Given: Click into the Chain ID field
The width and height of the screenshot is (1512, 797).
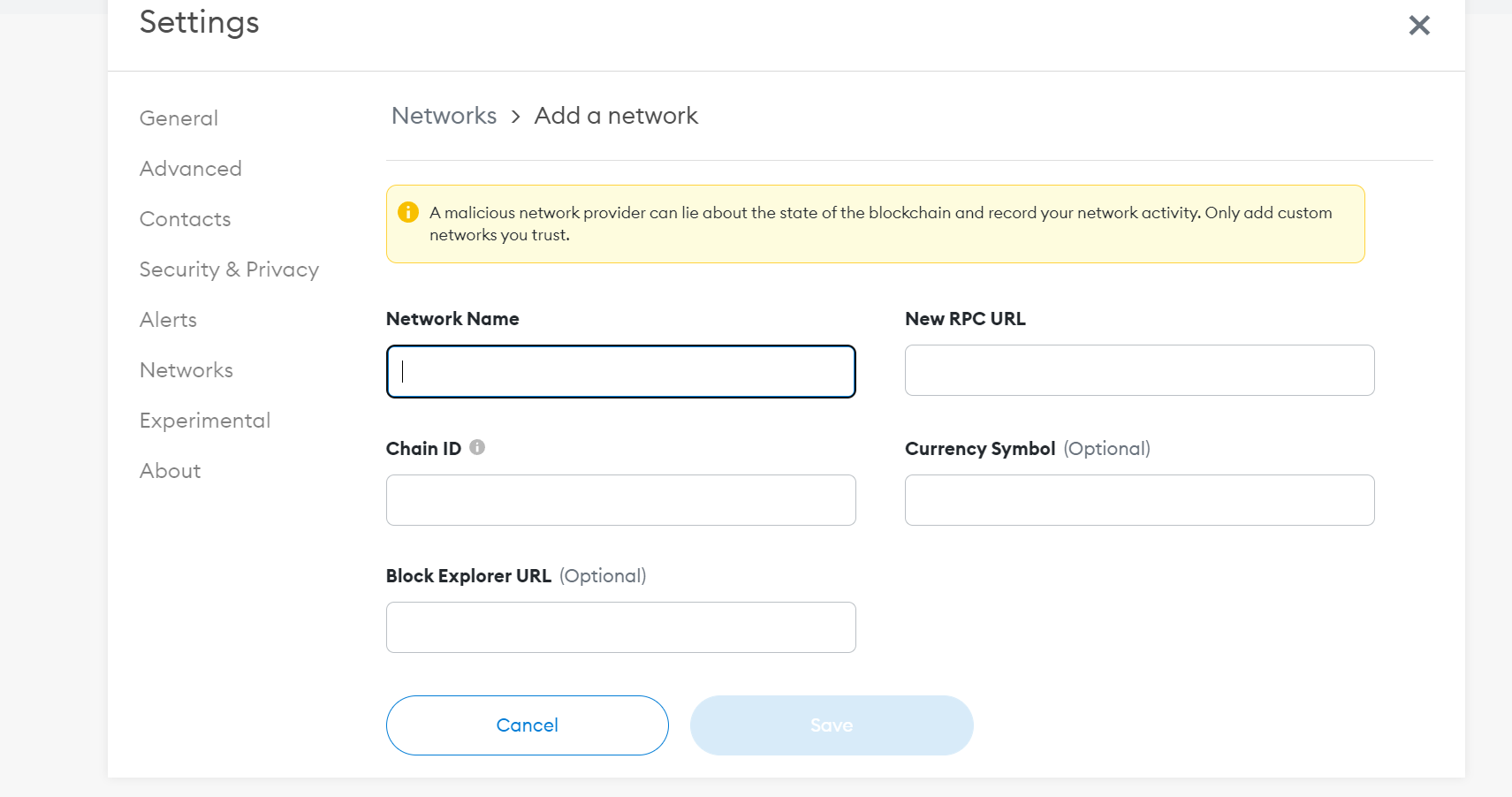Looking at the screenshot, I should coord(620,500).
